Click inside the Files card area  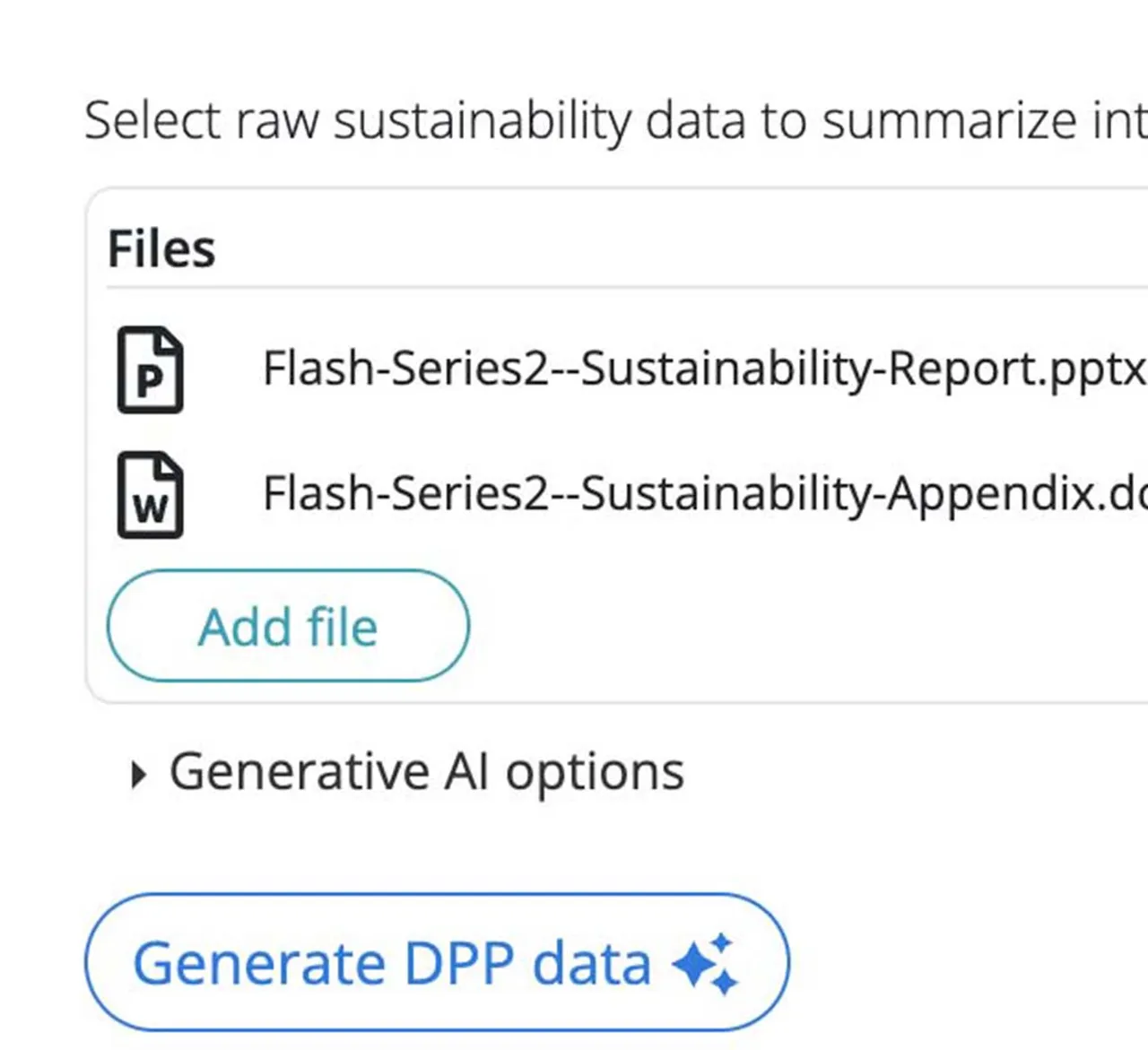pyautogui.click(x=628, y=574)
